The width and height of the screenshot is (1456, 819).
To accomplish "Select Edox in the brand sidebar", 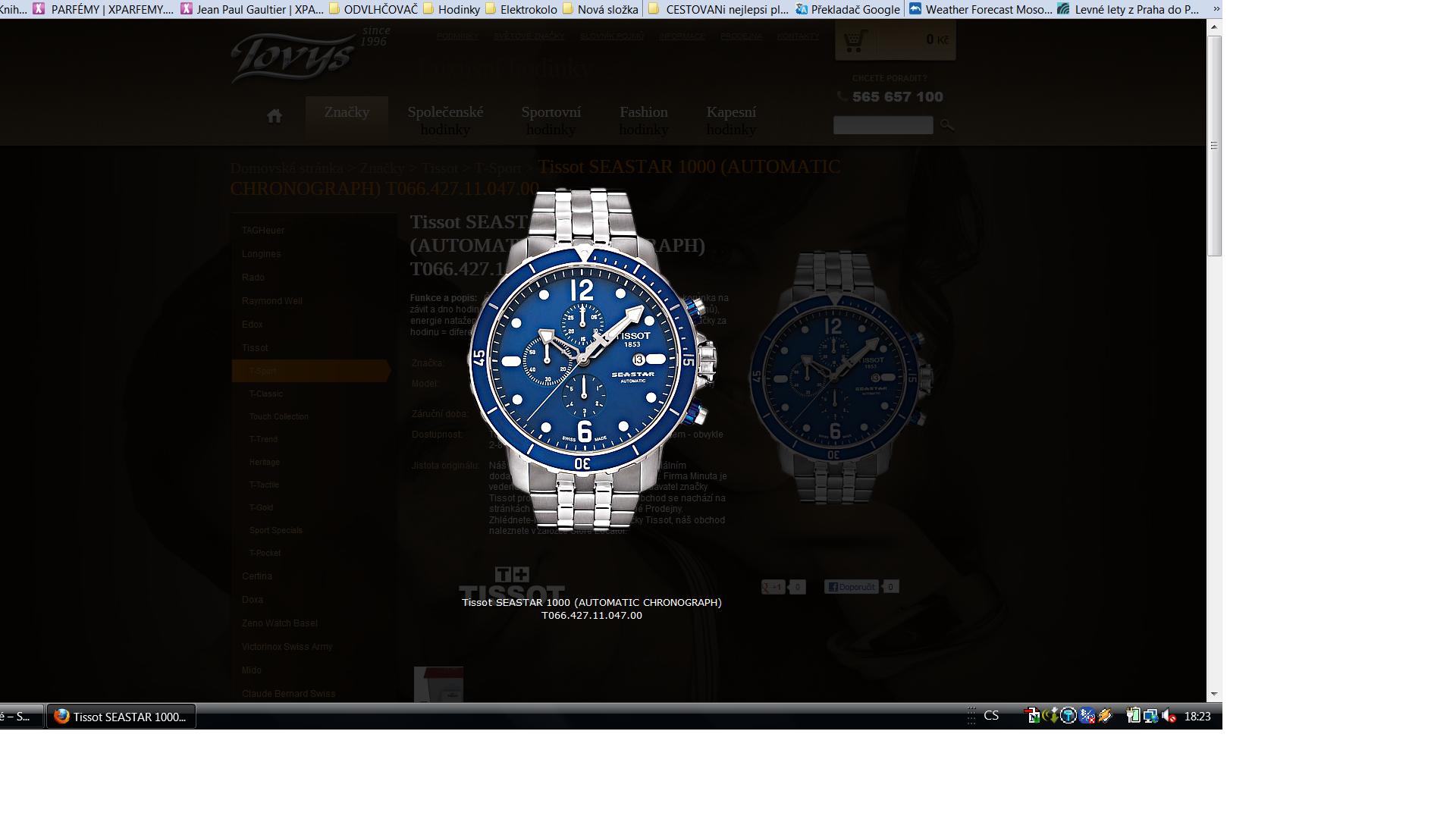I will coord(253,325).
